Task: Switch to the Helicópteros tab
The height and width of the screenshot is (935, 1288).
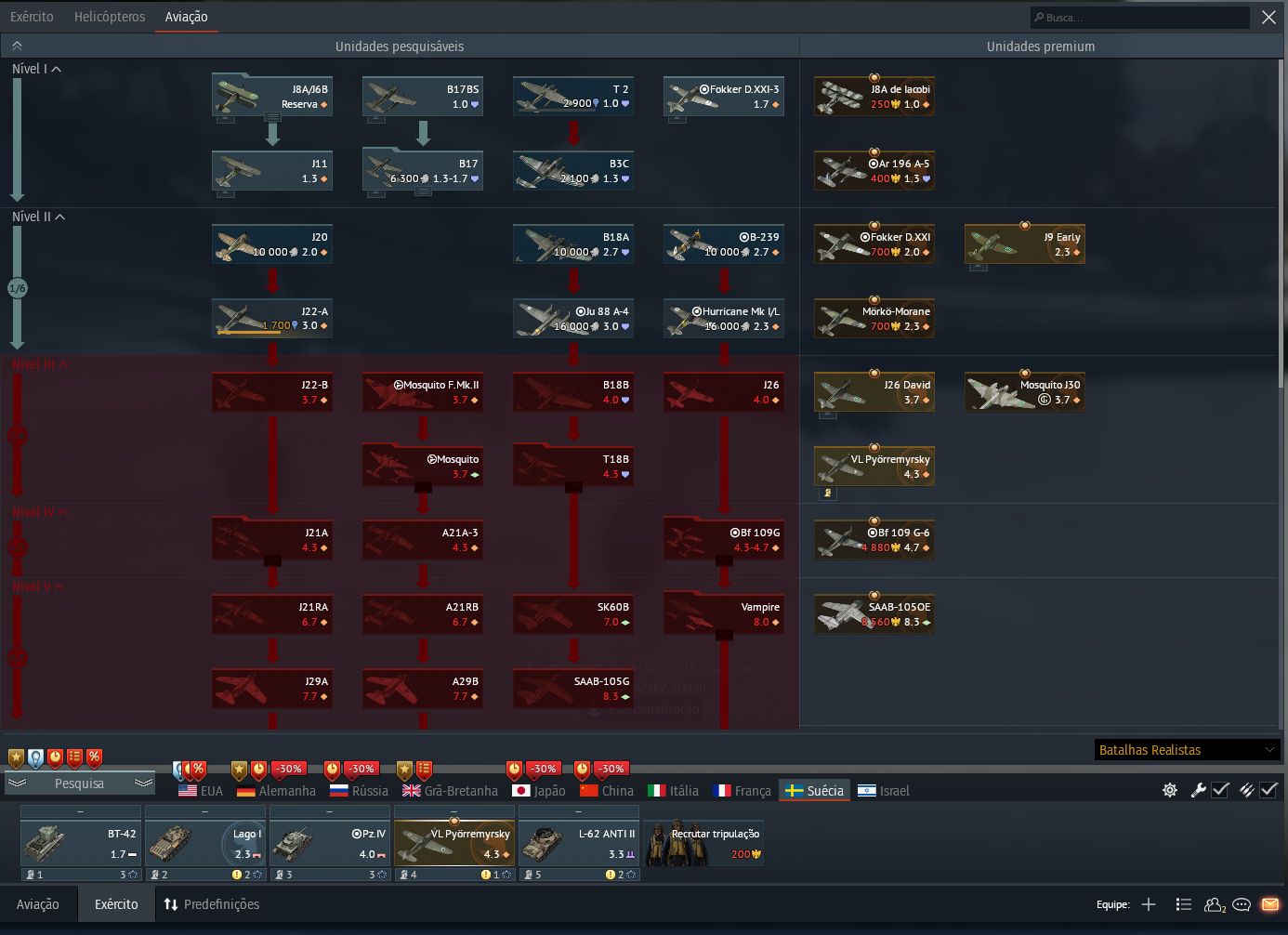Action: 110,17
